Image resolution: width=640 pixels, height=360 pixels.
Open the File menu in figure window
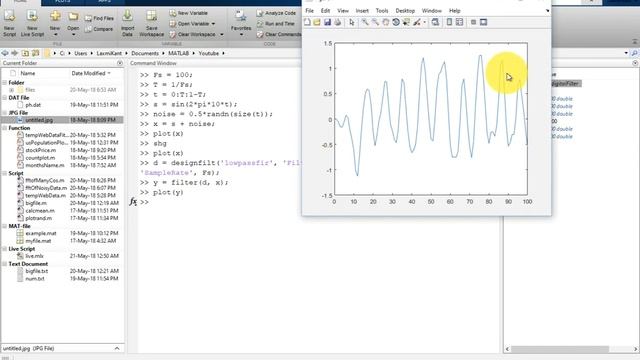coord(309,11)
